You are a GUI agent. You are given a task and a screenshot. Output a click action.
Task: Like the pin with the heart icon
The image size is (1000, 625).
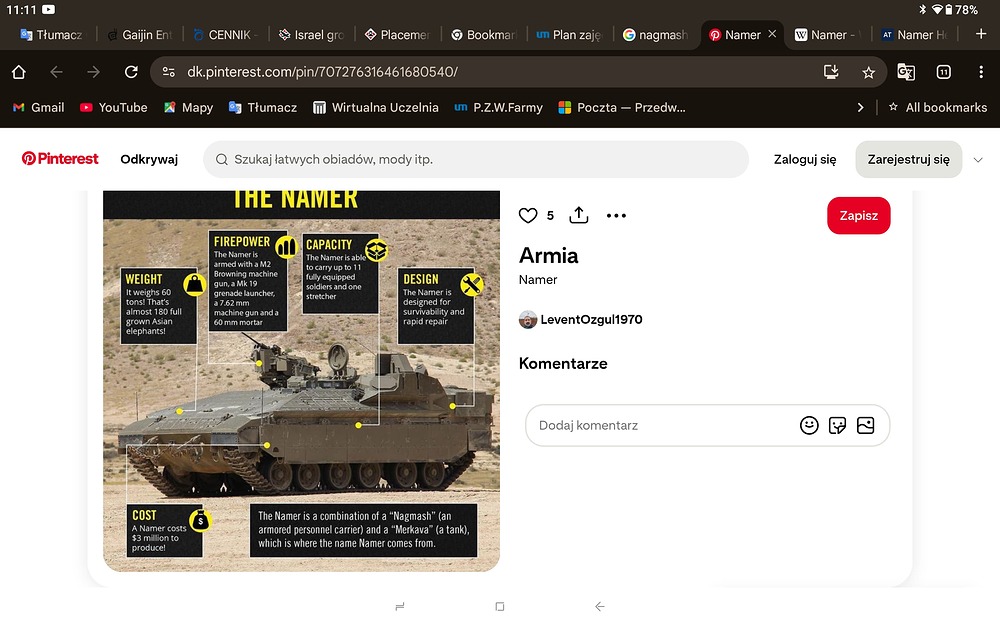[x=527, y=216]
